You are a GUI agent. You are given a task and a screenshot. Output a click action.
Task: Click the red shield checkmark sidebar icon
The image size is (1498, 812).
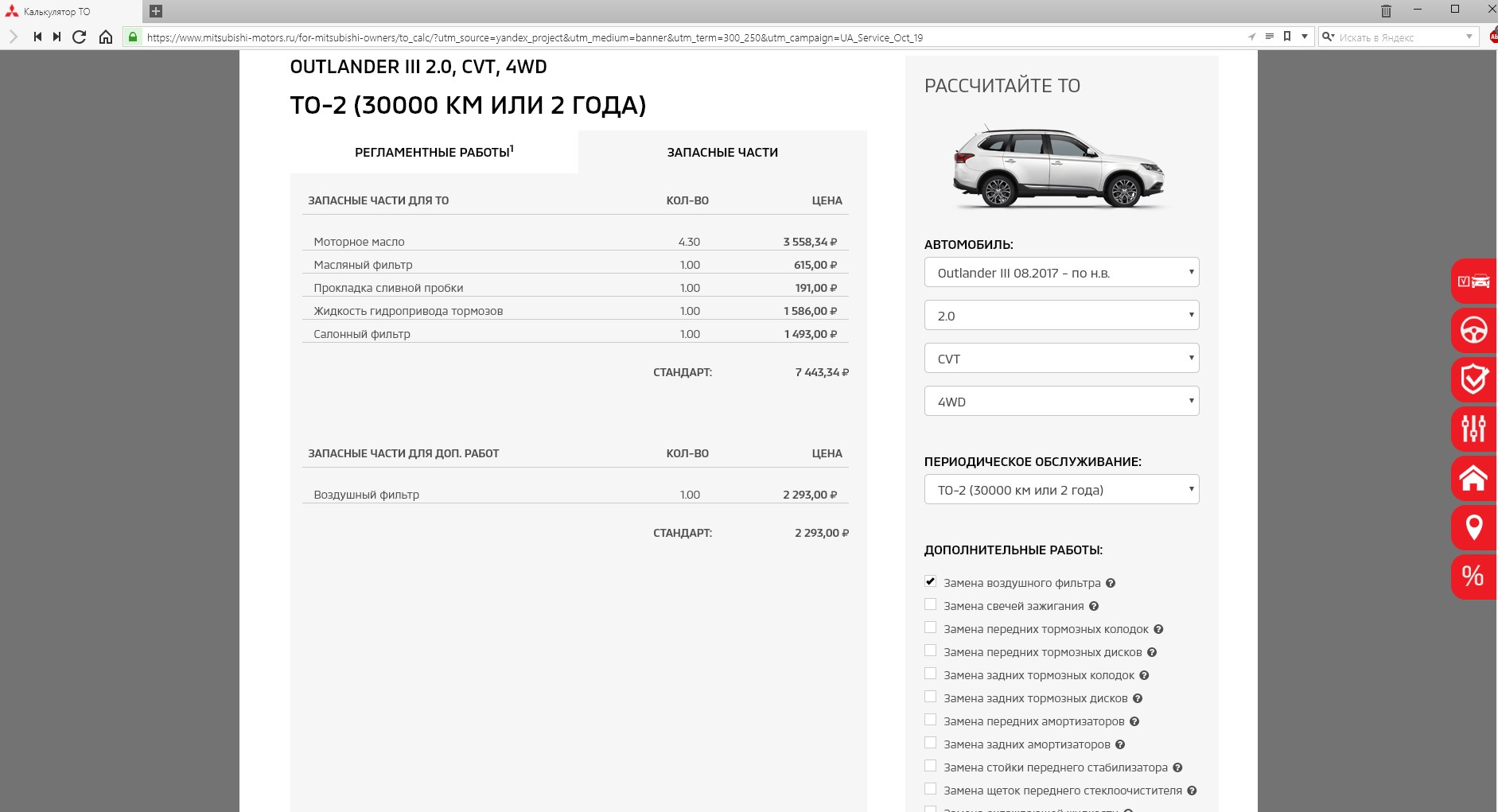coord(1473,379)
